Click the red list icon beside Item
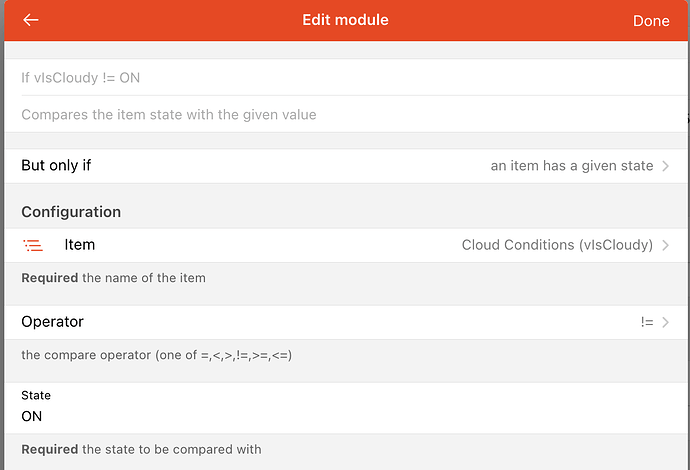 33,245
